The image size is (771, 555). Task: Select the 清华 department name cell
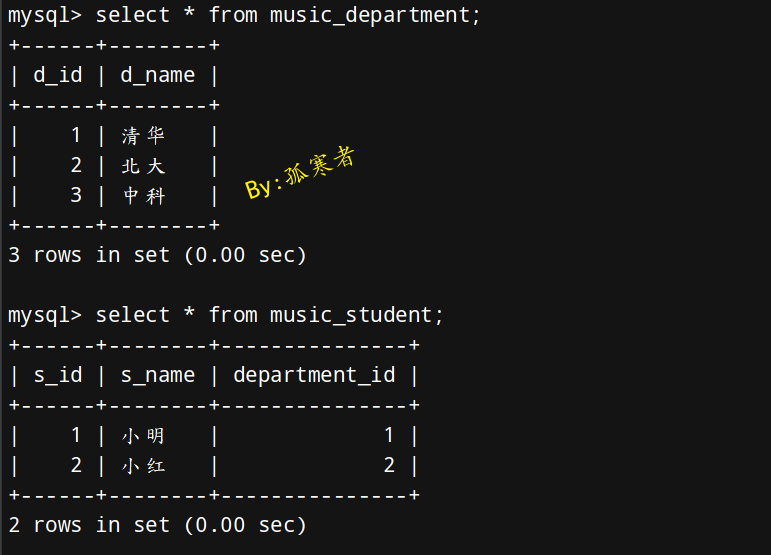point(143,136)
